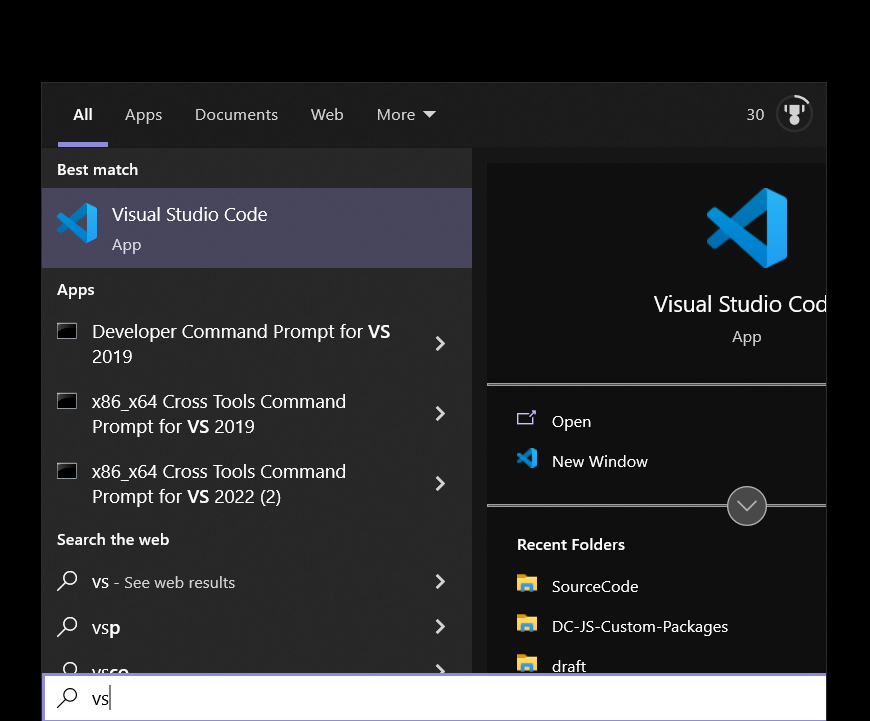Click the magnifier icon in the search box
The height and width of the screenshot is (721, 870).
67,698
